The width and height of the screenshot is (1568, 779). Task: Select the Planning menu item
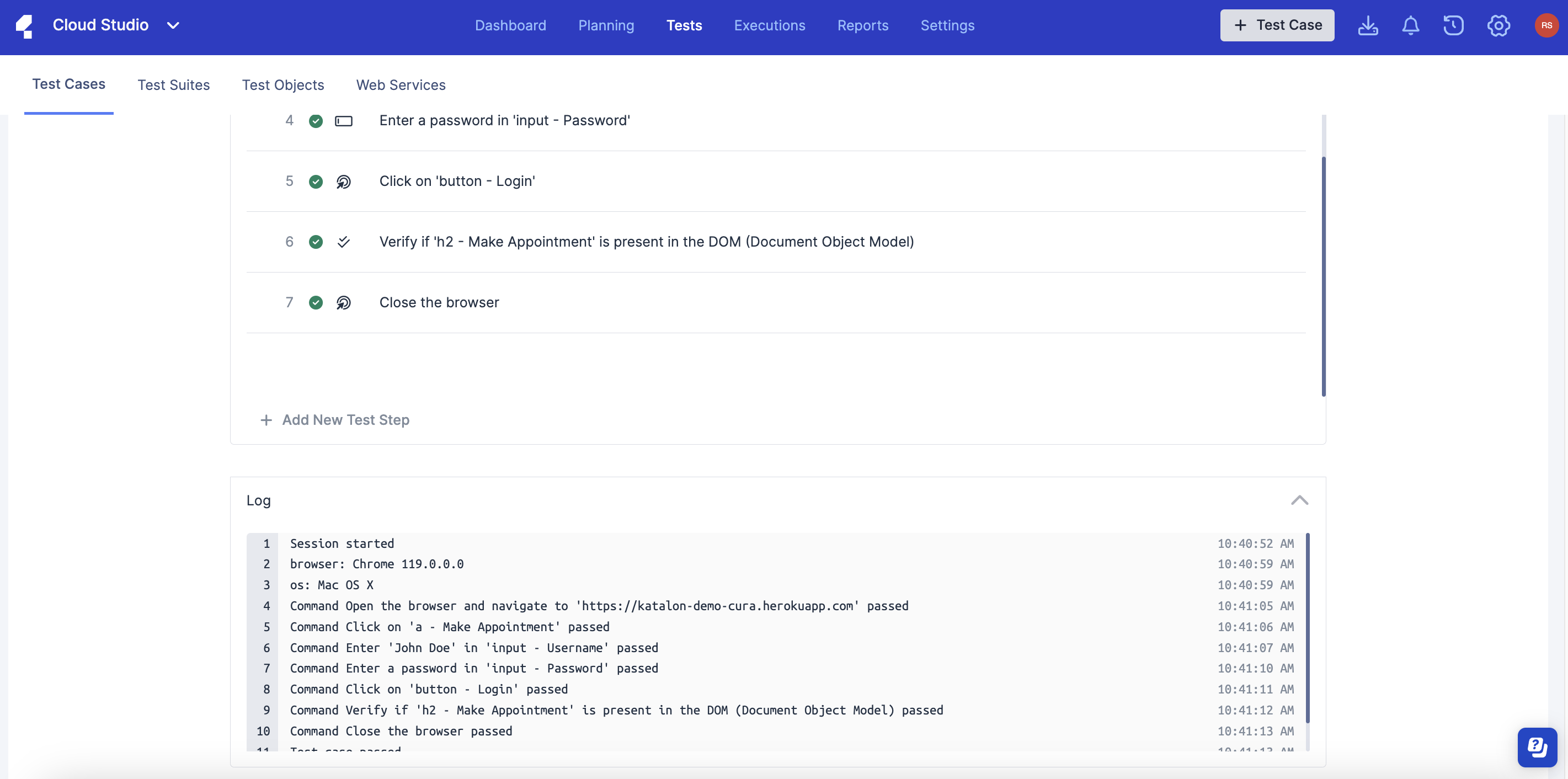607,25
